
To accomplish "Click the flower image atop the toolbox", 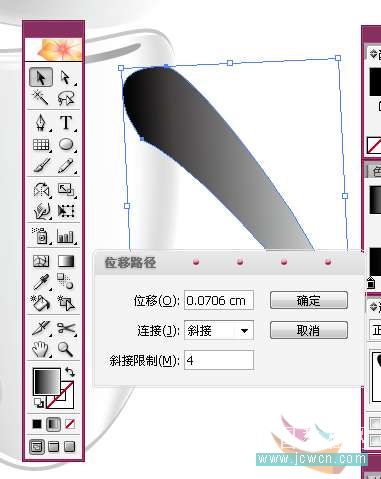I will point(54,49).
